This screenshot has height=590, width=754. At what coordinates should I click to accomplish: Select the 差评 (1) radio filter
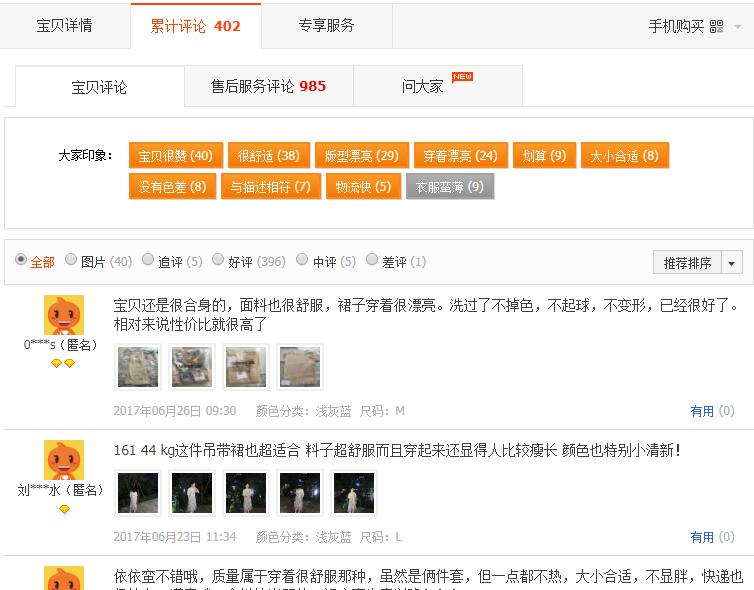point(372,260)
